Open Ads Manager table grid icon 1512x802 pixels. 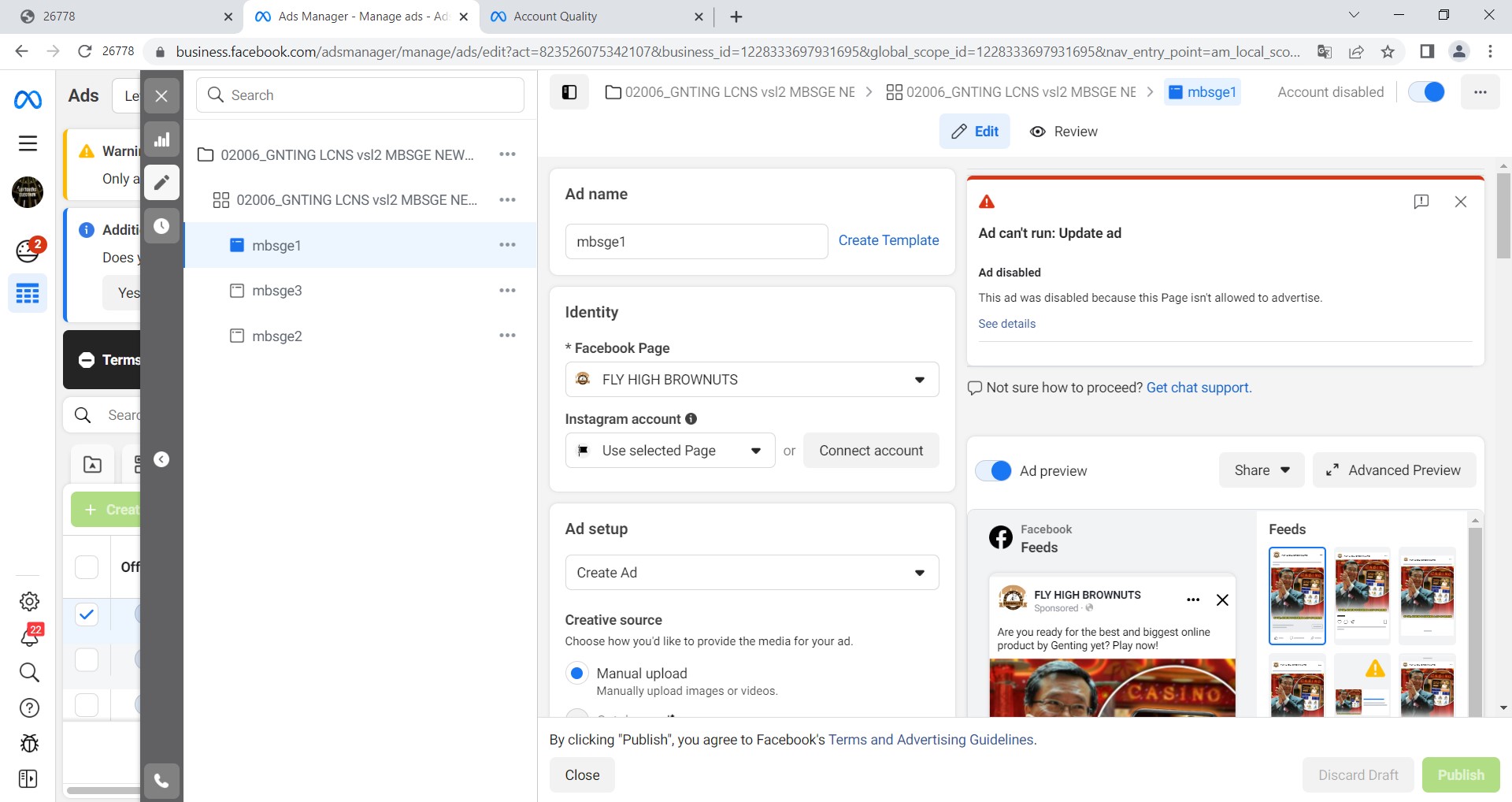tap(28, 294)
